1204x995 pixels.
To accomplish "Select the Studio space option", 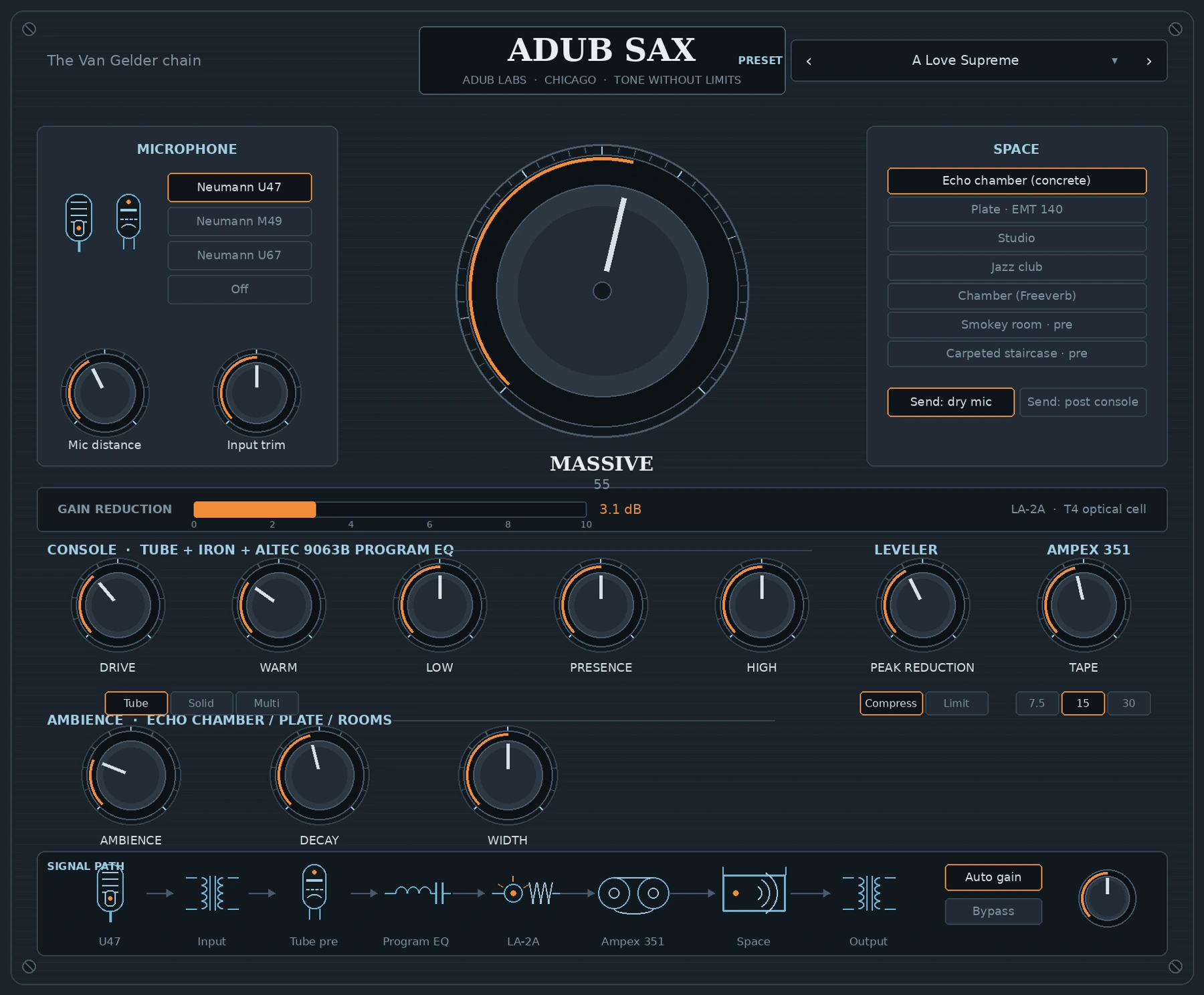I will coord(1017,238).
